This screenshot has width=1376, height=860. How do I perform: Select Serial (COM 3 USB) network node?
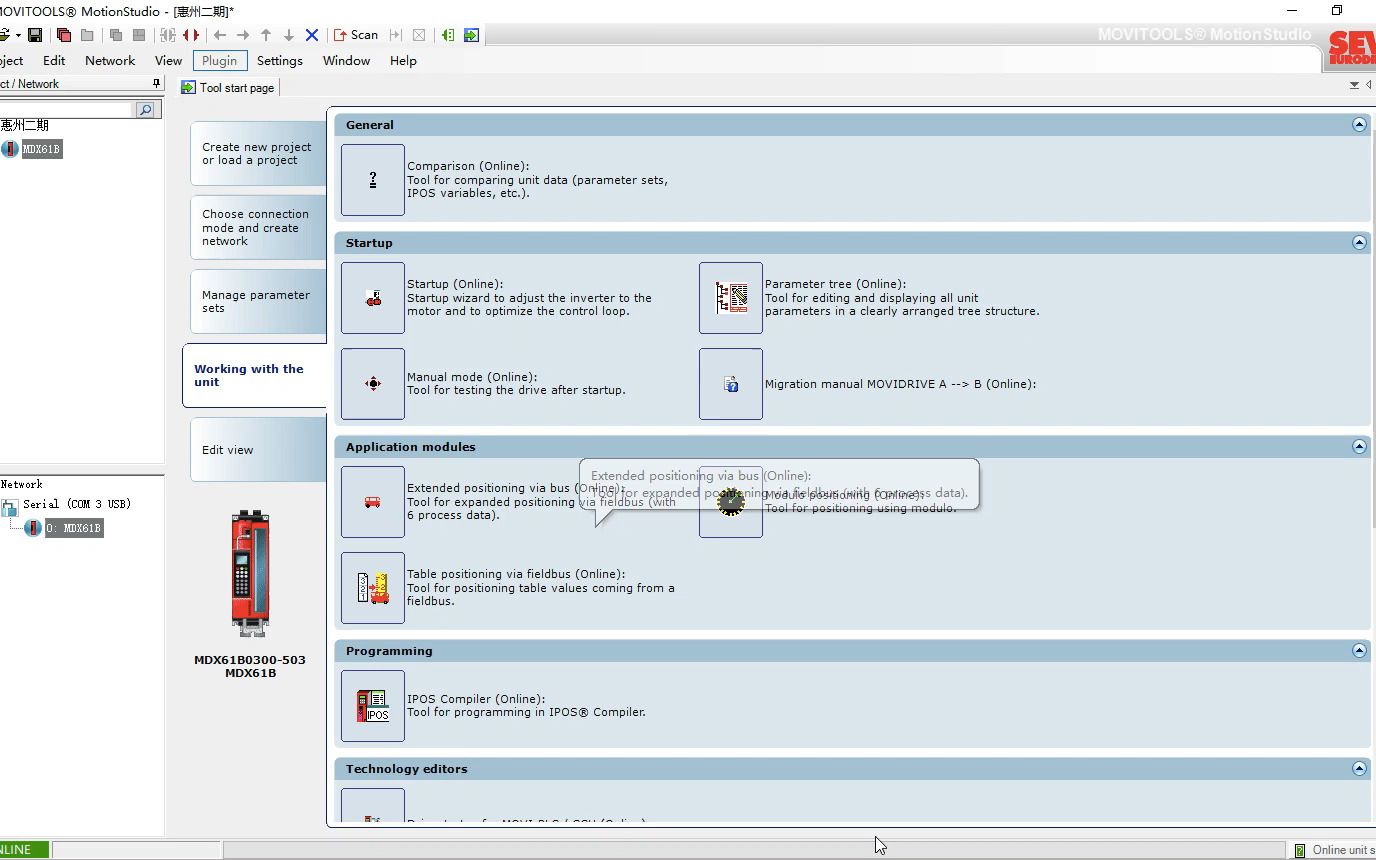(x=77, y=504)
